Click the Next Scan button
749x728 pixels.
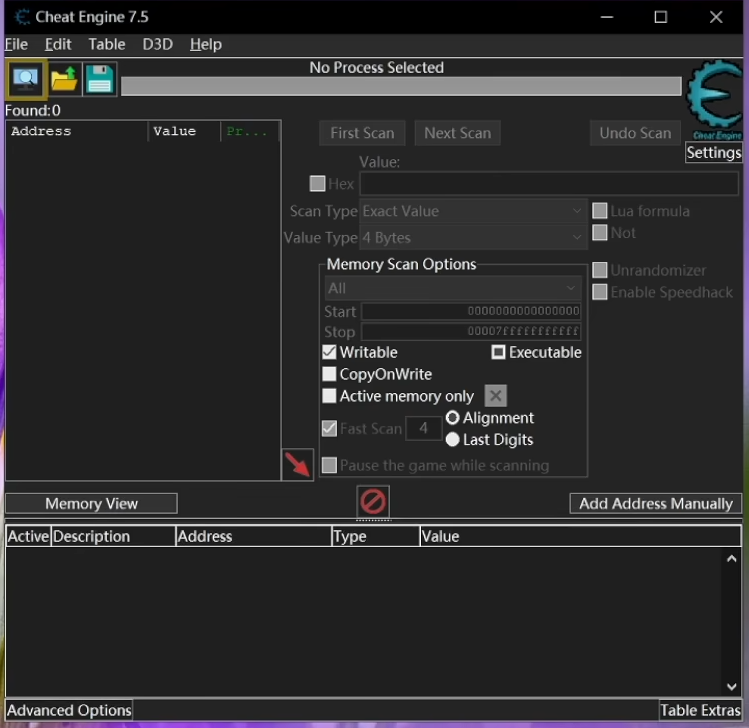[x=457, y=133]
